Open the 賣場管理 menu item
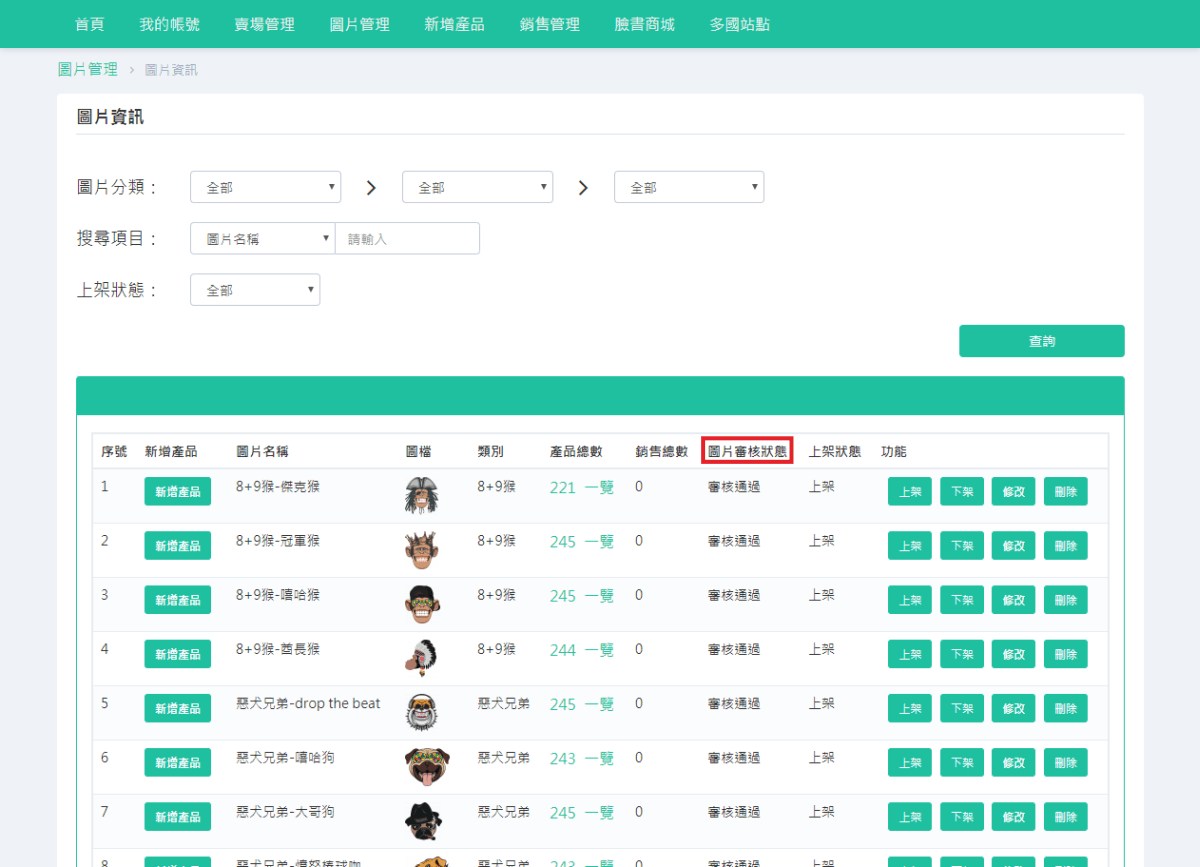Image resolution: width=1200 pixels, height=867 pixels. coord(264,24)
